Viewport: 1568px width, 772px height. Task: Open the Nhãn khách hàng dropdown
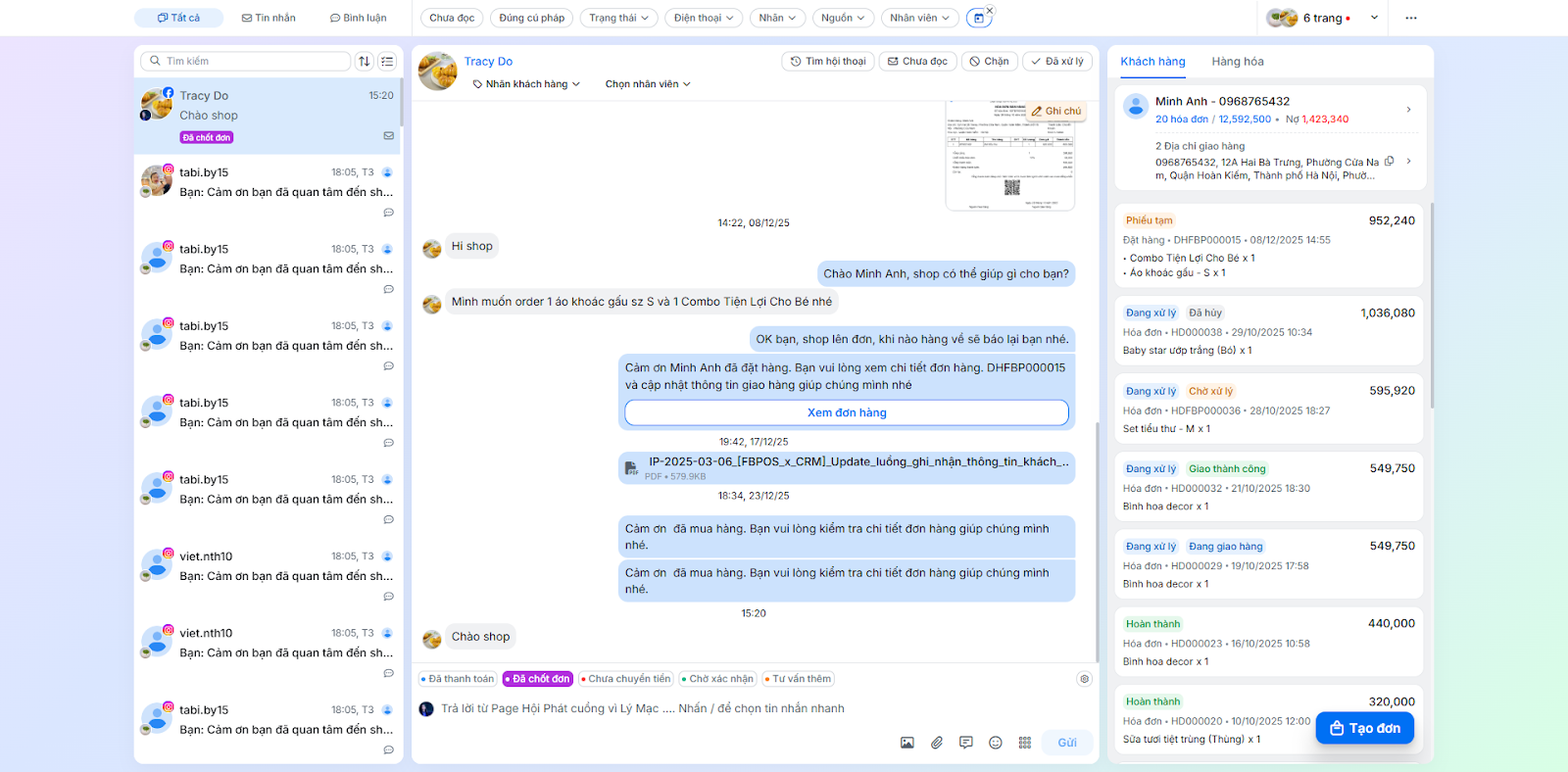526,84
